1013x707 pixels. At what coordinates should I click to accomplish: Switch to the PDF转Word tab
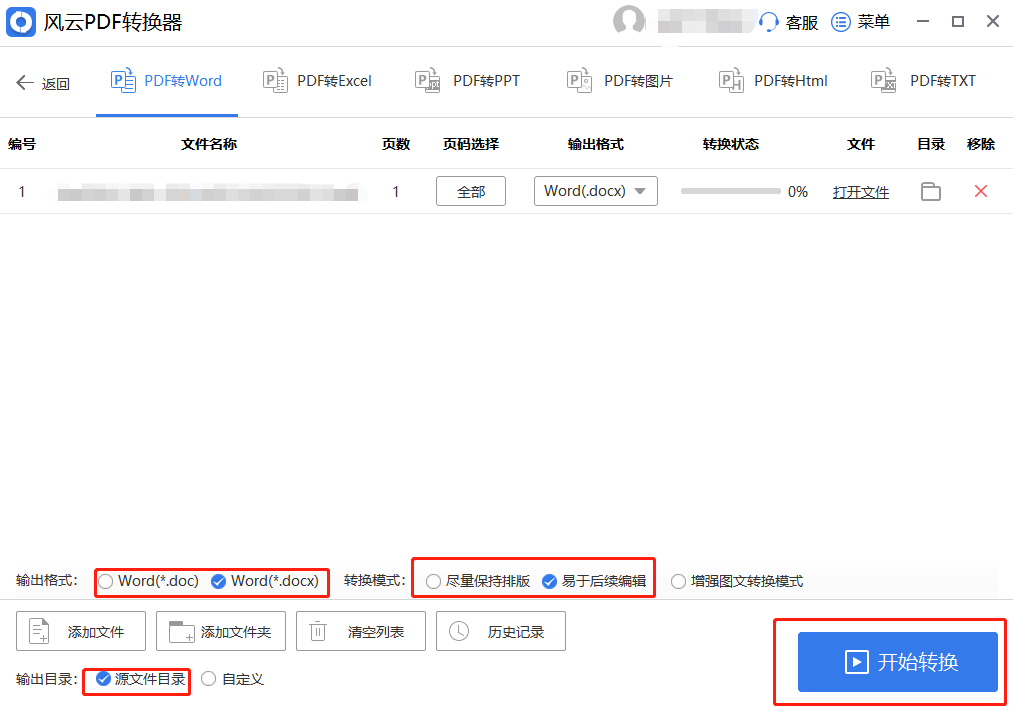click(167, 81)
